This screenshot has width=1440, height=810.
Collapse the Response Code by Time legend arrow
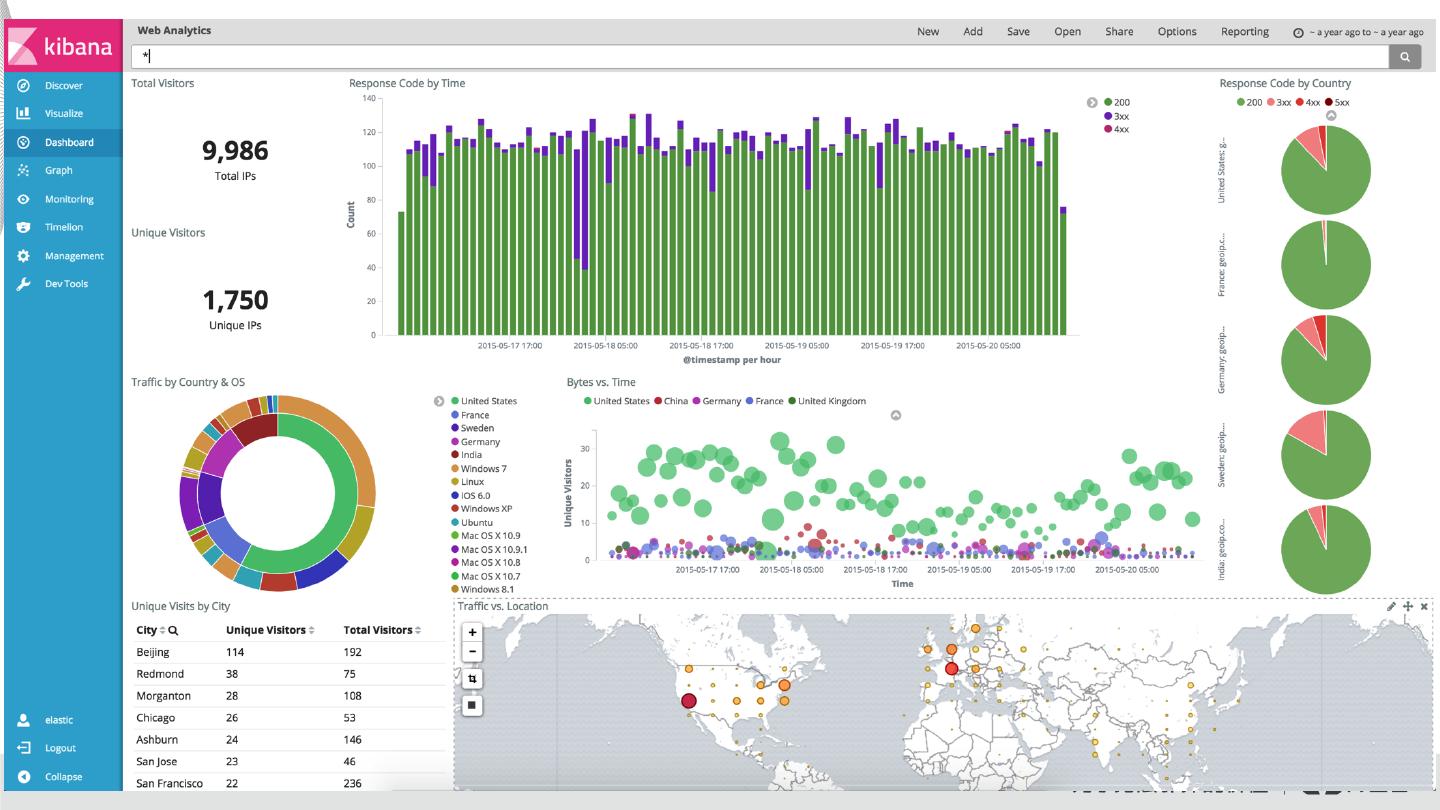(x=1092, y=102)
